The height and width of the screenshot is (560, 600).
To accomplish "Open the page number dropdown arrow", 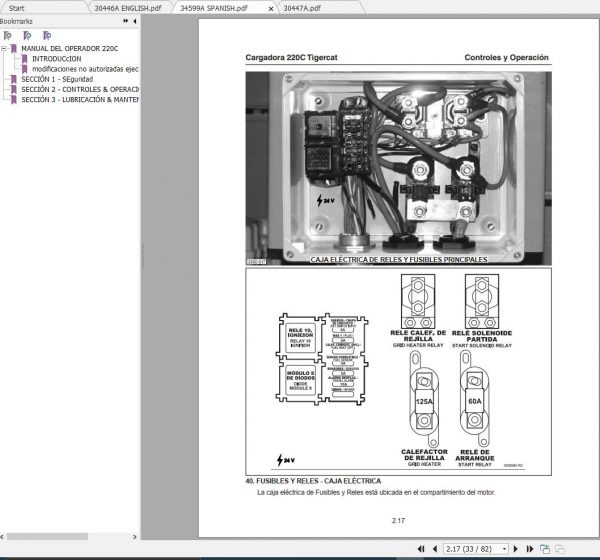I will (504, 549).
